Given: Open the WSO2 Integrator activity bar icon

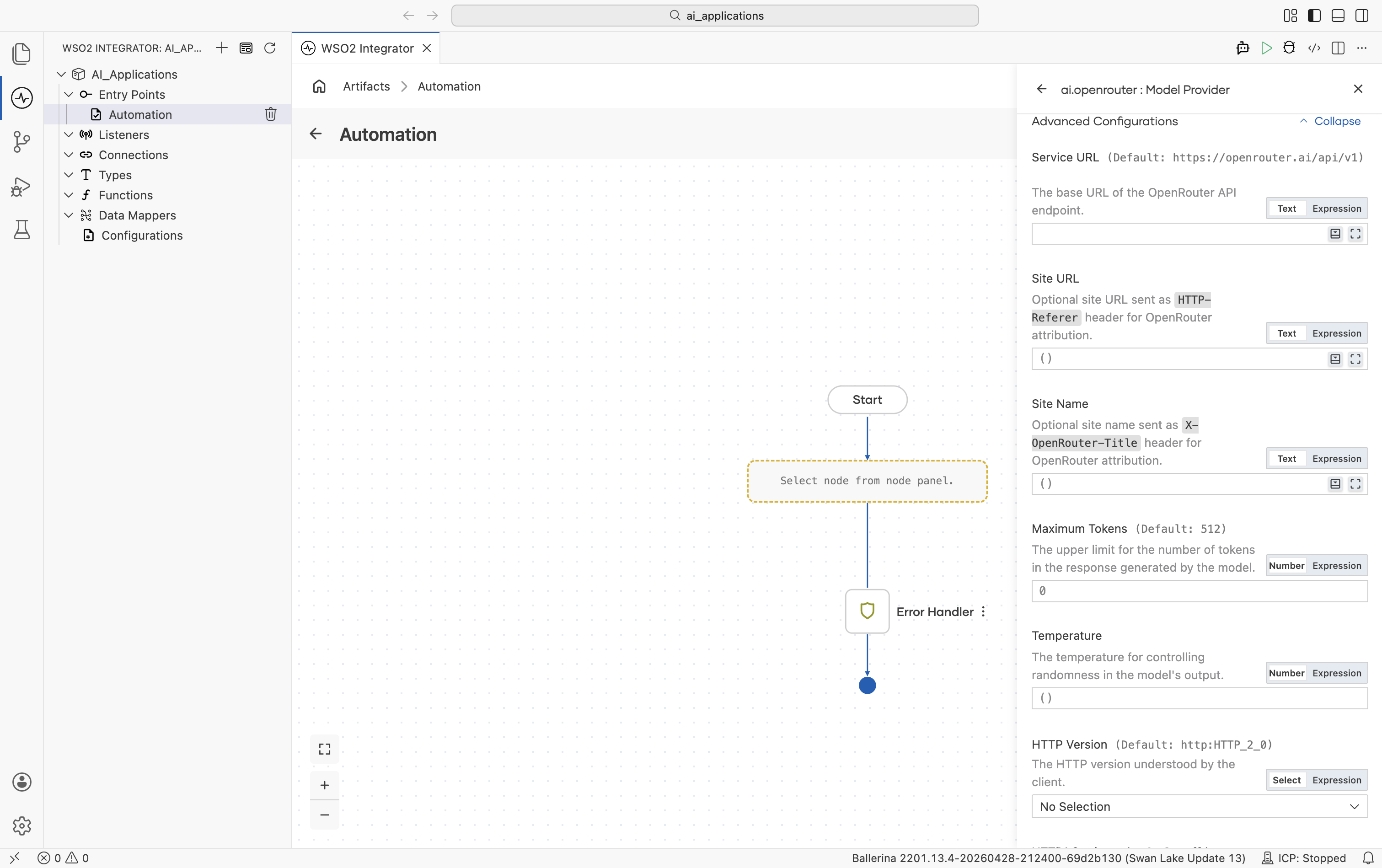Looking at the screenshot, I should [x=22, y=97].
